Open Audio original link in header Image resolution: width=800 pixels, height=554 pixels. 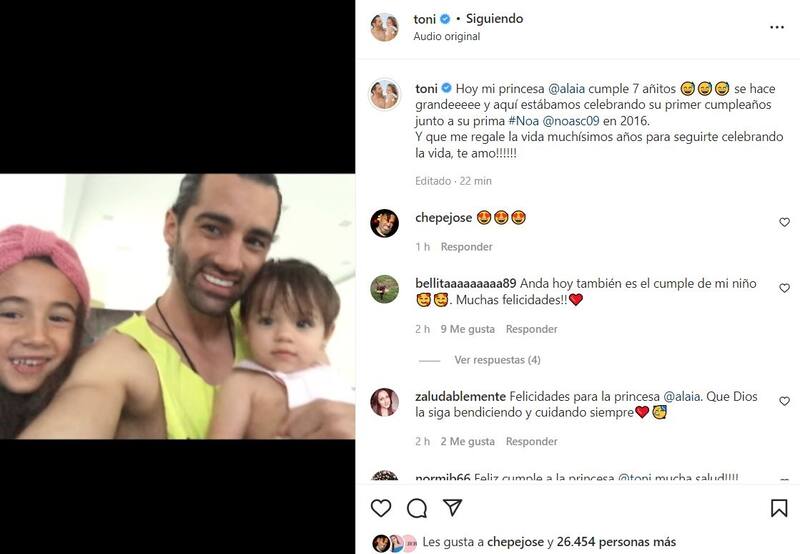tap(446, 37)
